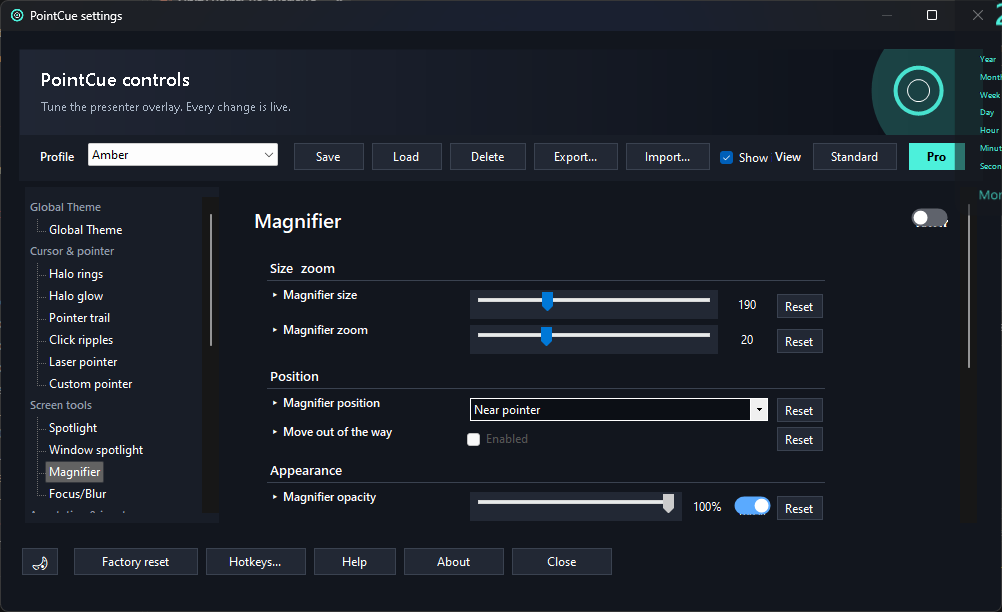Screen dimensions: 1002x612
Task: Save the current profile
Action: 328,157
